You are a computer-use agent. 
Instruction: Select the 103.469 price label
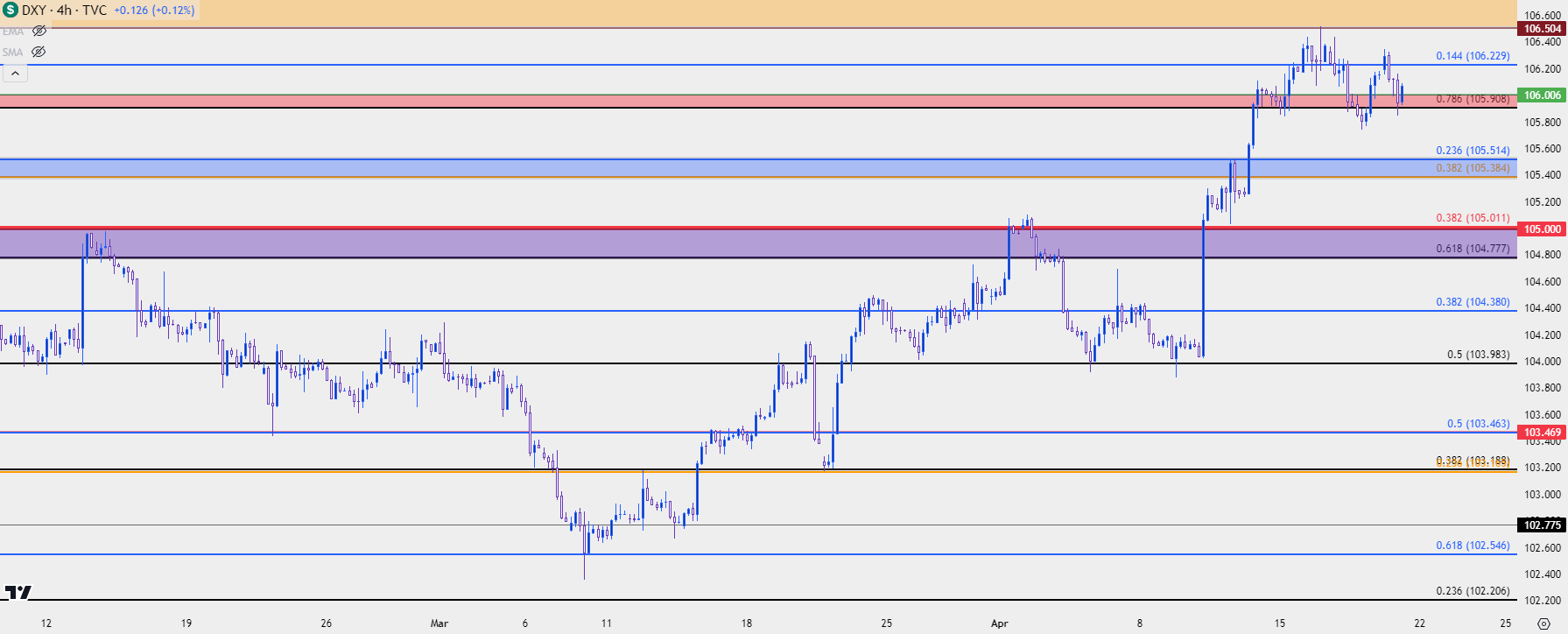coord(1543,433)
